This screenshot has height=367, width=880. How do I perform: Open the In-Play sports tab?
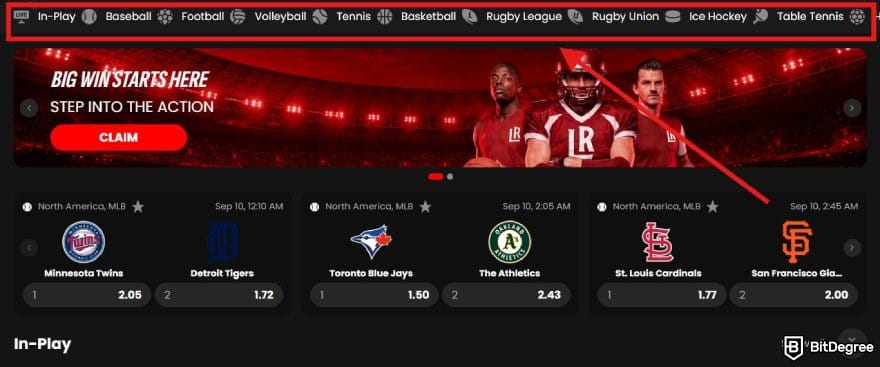pos(57,17)
